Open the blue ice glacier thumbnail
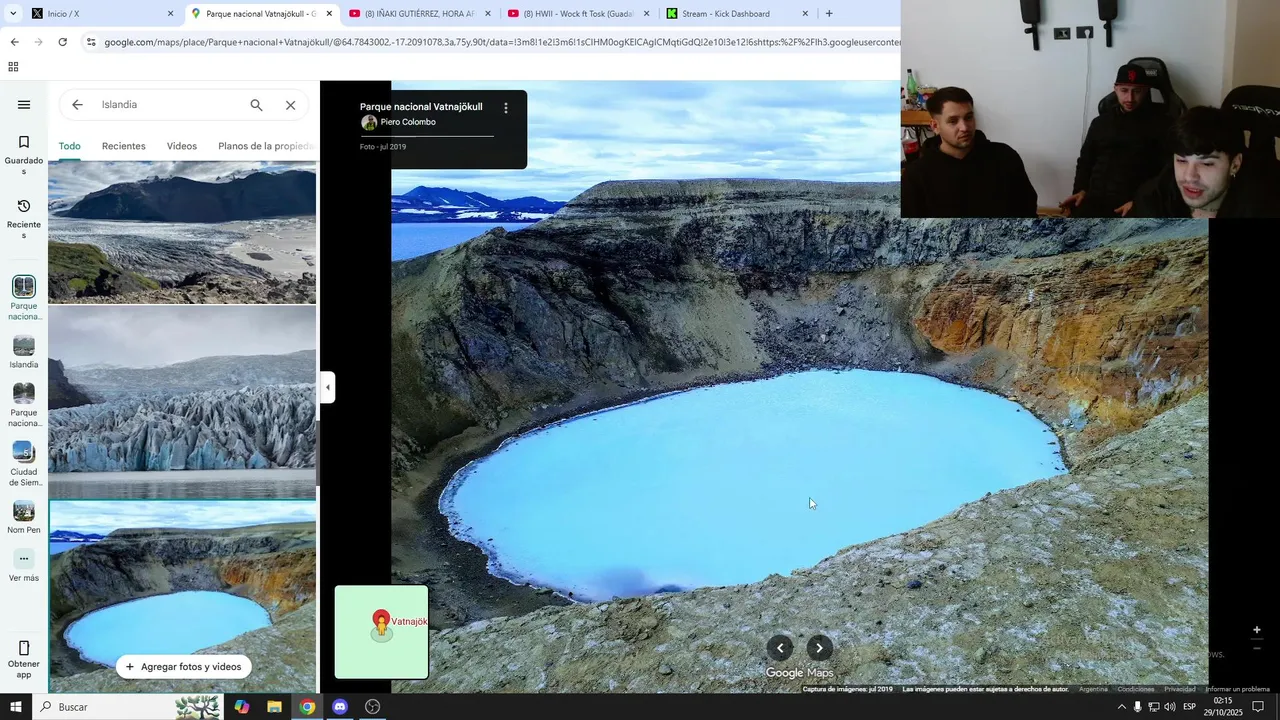The height and width of the screenshot is (720, 1280). click(182, 402)
